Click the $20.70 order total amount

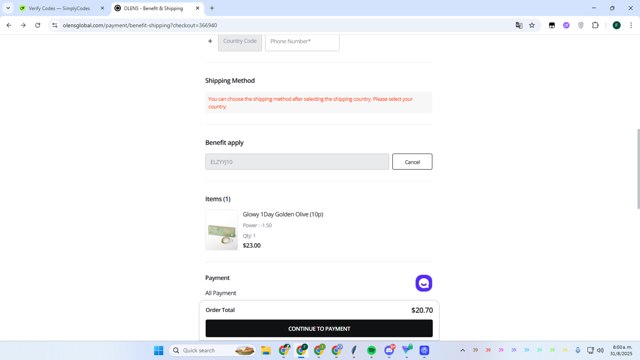pyautogui.click(x=422, y=310)
